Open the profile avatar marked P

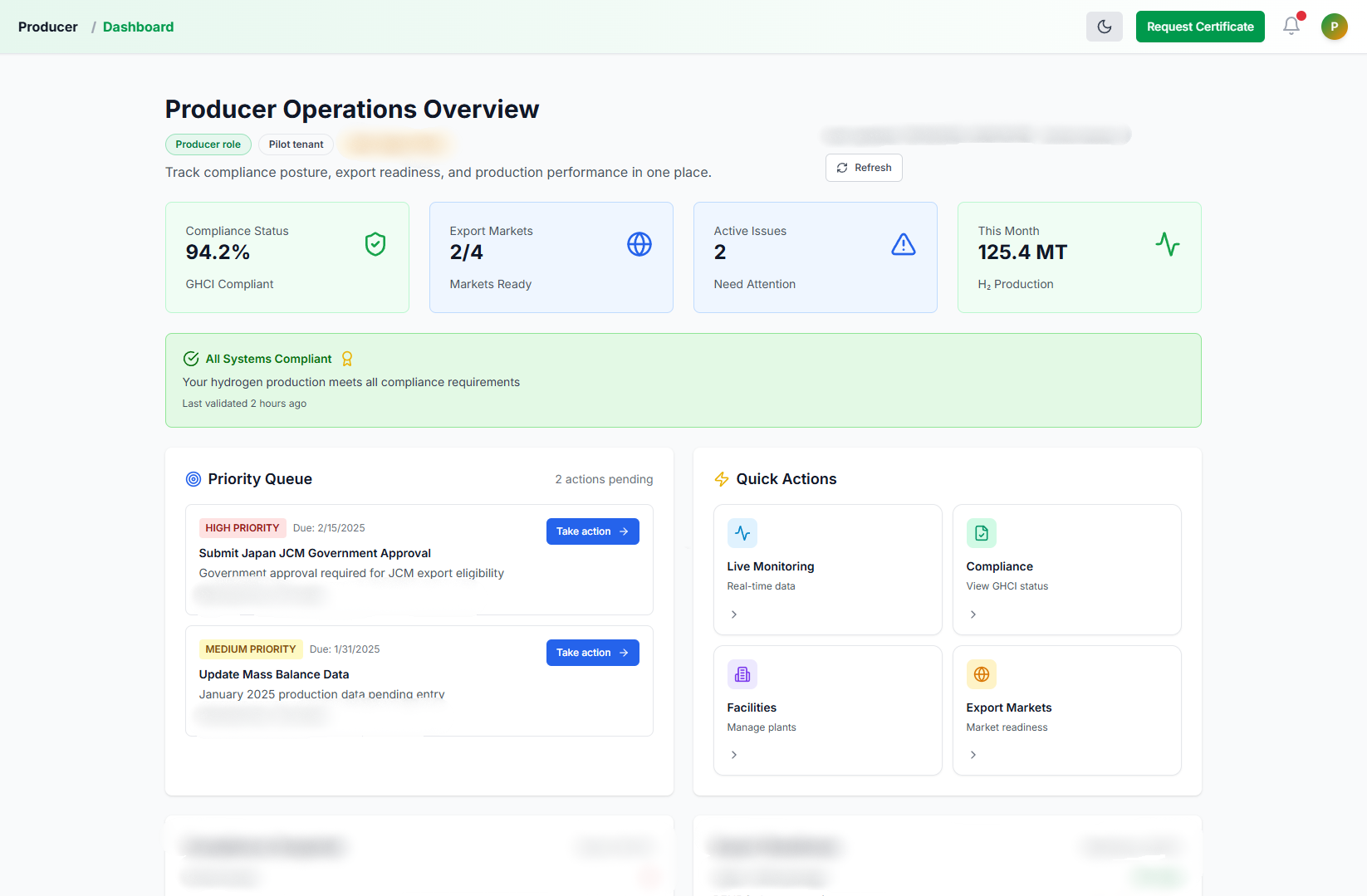[x=1335, y=26]
